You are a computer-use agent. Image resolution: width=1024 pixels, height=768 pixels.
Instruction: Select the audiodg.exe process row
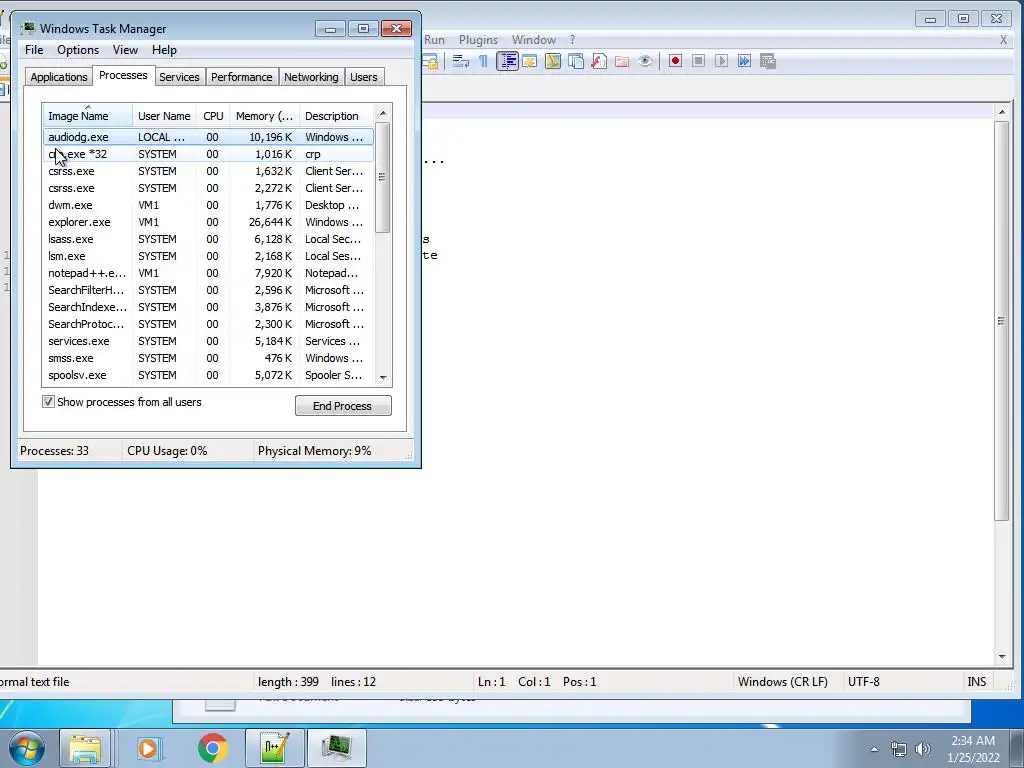pyautogui.click(x=208, y=137)
